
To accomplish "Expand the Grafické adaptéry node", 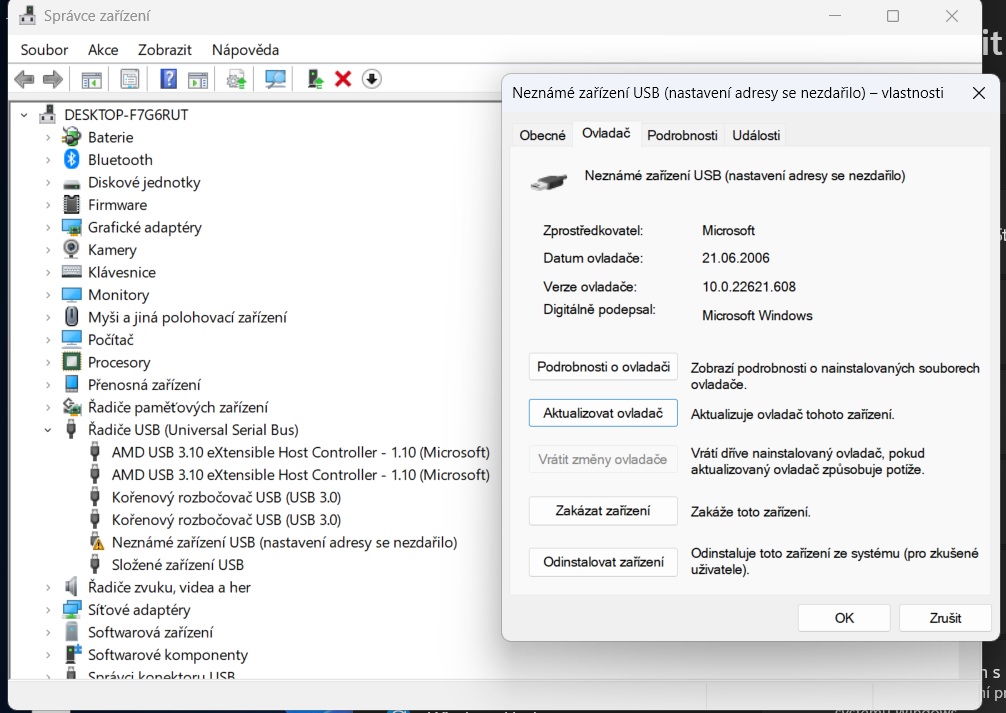I will 47,228.
